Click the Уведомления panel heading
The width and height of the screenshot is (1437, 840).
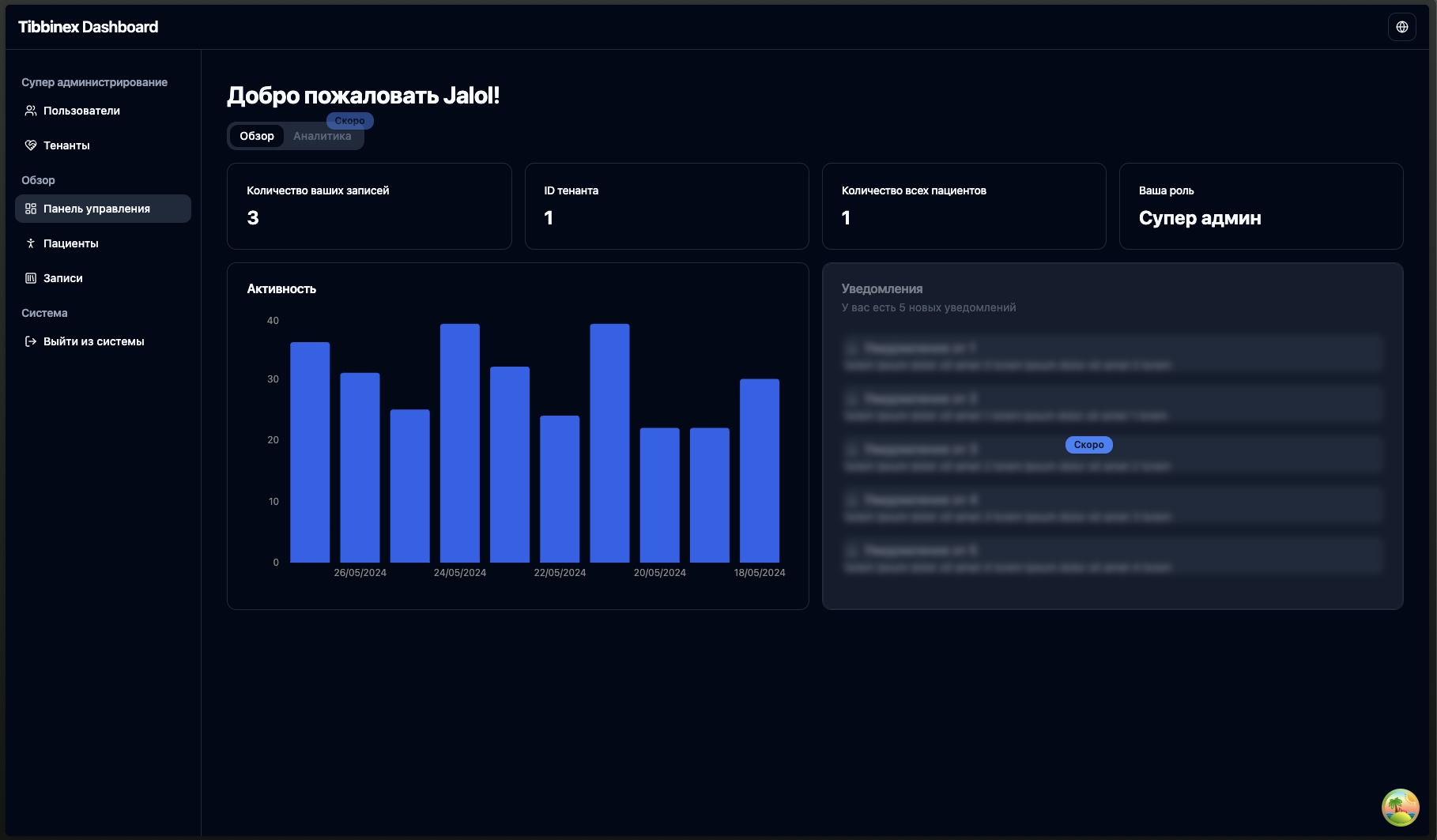(882, 289)
